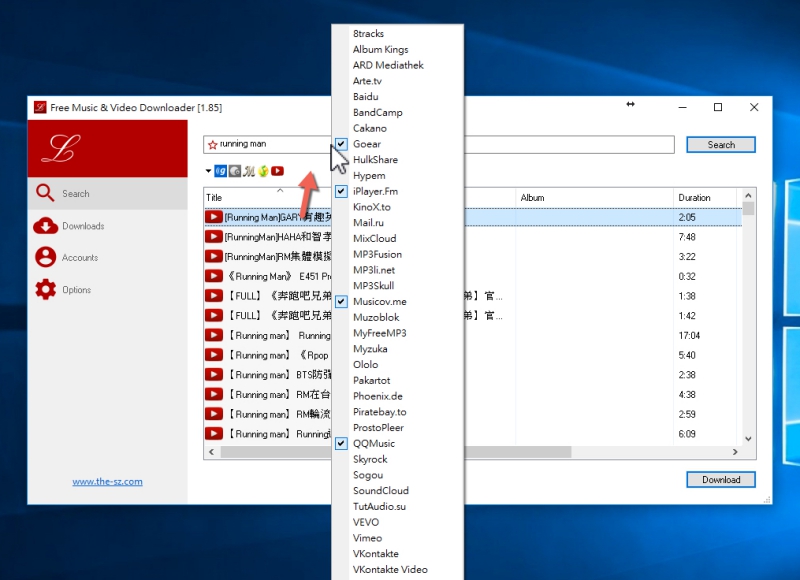Click the results list vertical scrollbar
This screenshot has height=580, width=800.
click(x=749, y=320)
